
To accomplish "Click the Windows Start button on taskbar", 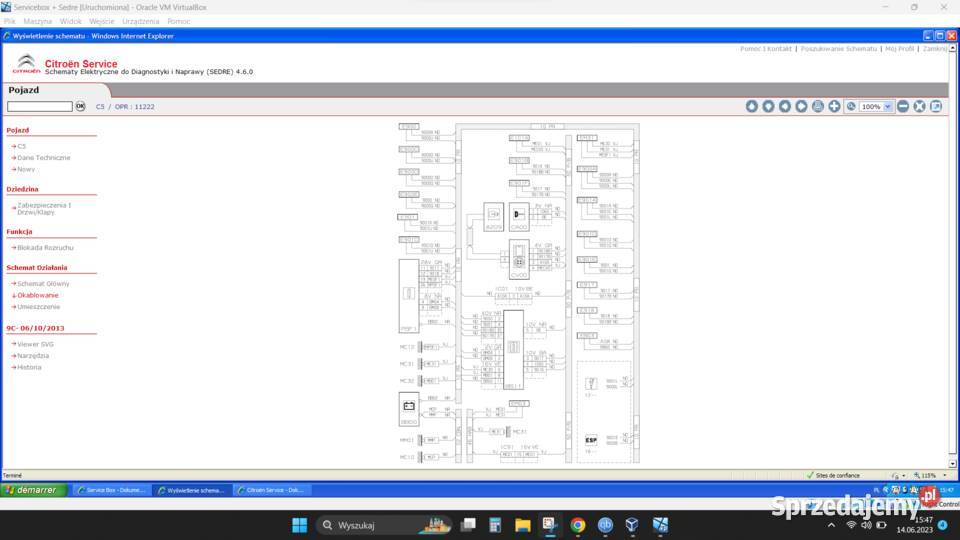I will tap(299, 525).
